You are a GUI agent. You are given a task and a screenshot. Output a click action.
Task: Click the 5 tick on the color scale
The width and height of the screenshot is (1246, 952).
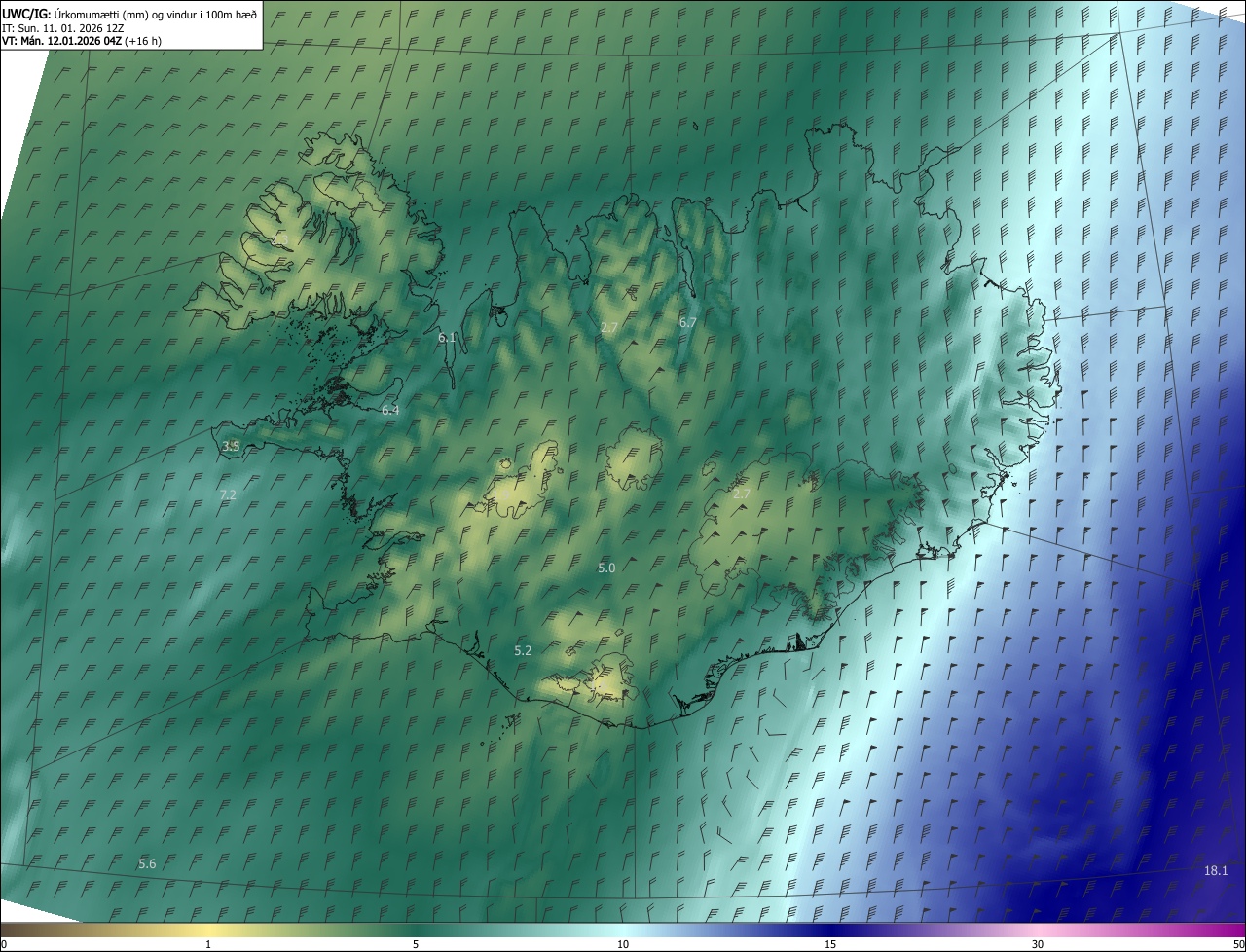416,945
